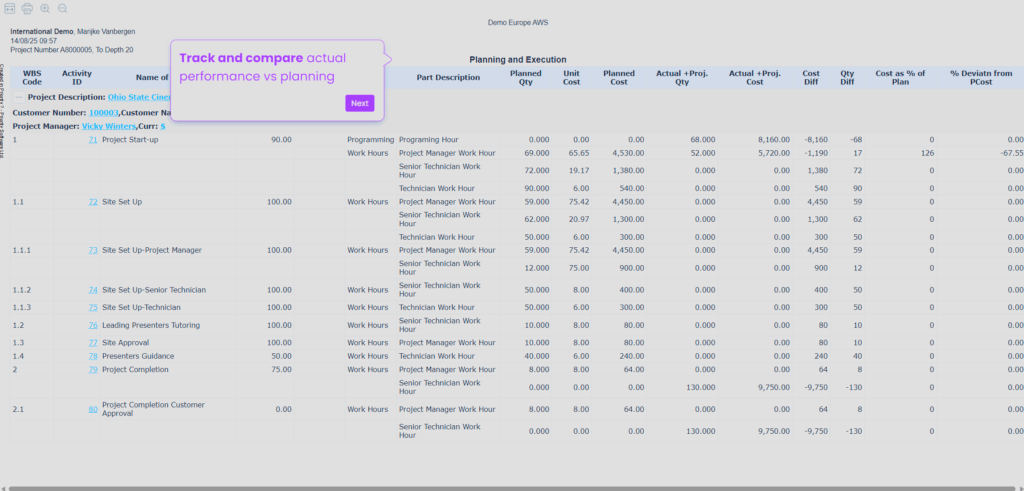Click the Planned Qty column header
1024x491 pixels.
(526, 78)
